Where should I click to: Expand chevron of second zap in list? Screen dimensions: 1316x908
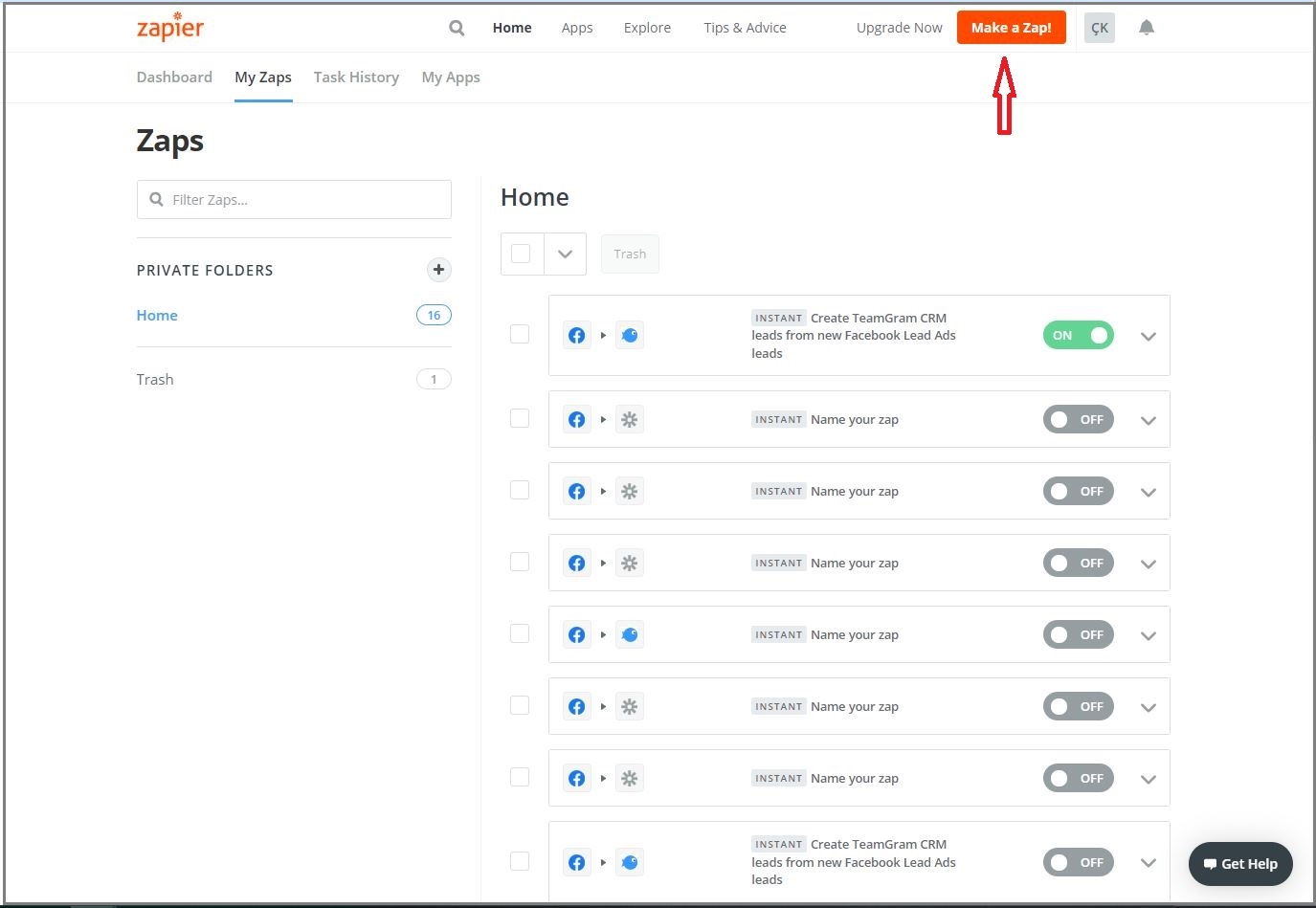point(1149,420)
